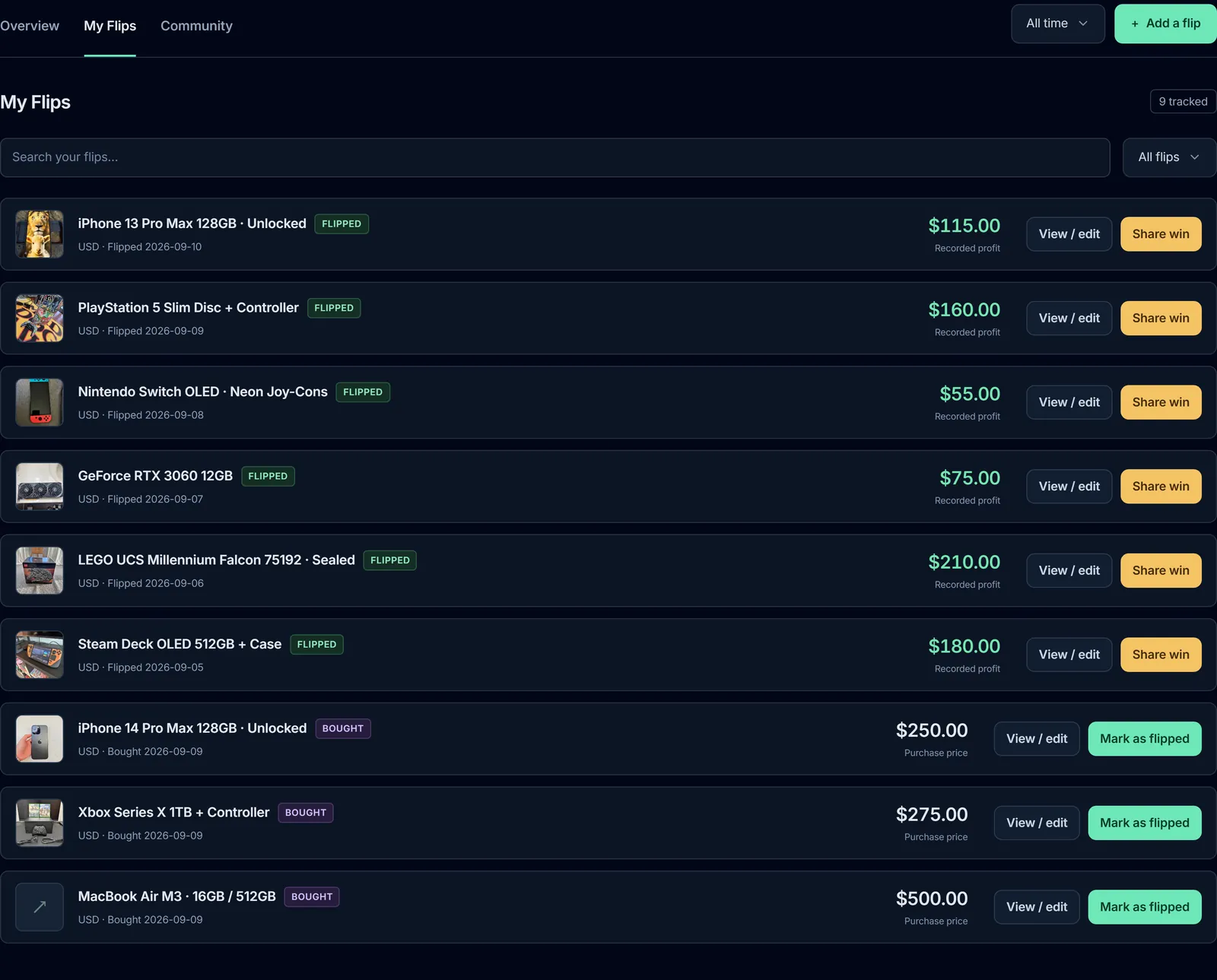Click the MacBook Air M3 arrow placeholder icon
The width and height of the screenshot is (1217, 980).
click(x=40, y=907)
